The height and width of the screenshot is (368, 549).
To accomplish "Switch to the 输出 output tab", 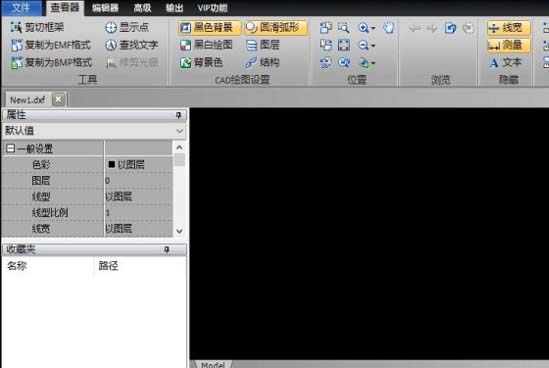I will pos(174,8).
